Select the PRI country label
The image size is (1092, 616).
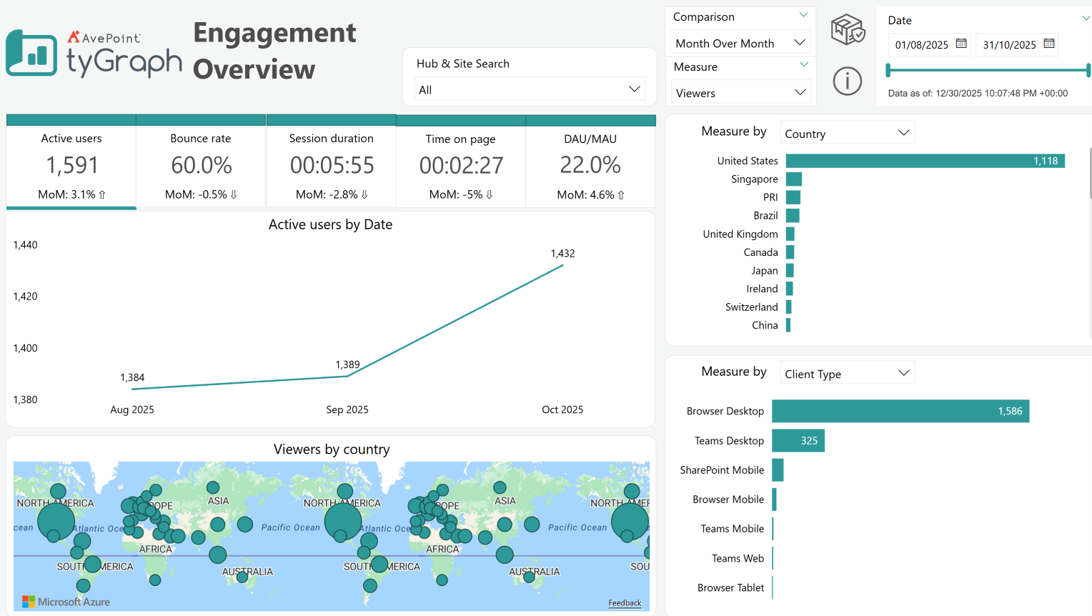click(x=770, y=197)
